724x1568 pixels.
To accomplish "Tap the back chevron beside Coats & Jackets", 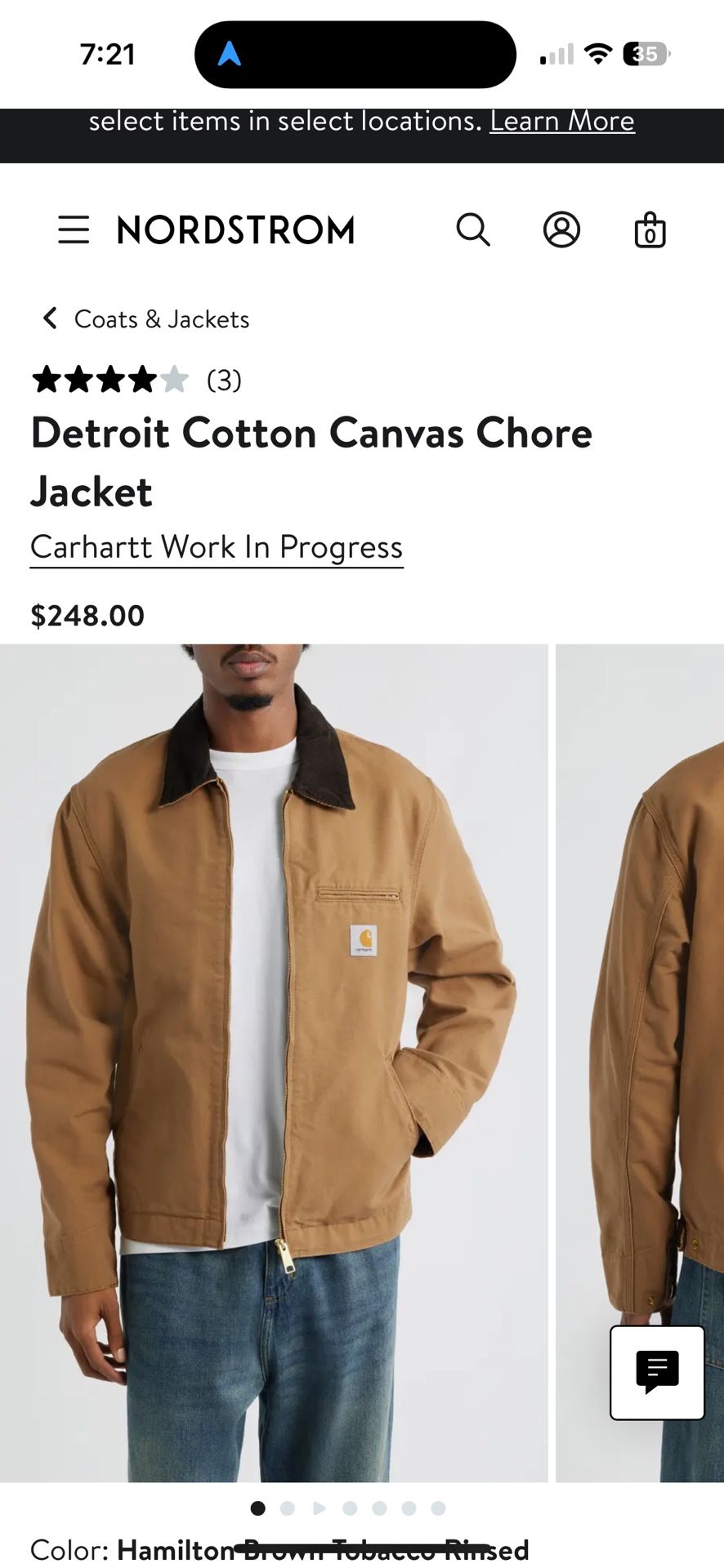I will [x=50, y=318].
